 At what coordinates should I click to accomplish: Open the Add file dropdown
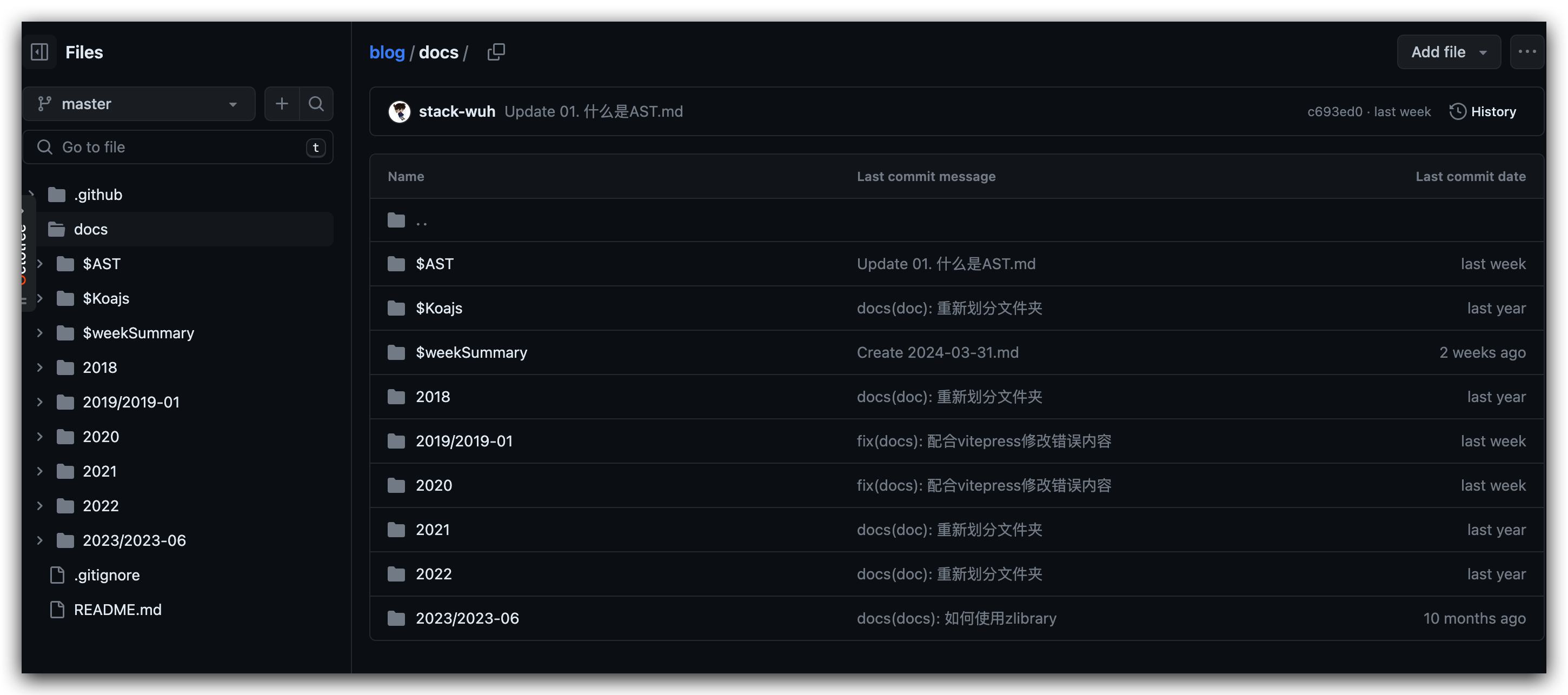pyautogui.click(x=1449, y=52)
